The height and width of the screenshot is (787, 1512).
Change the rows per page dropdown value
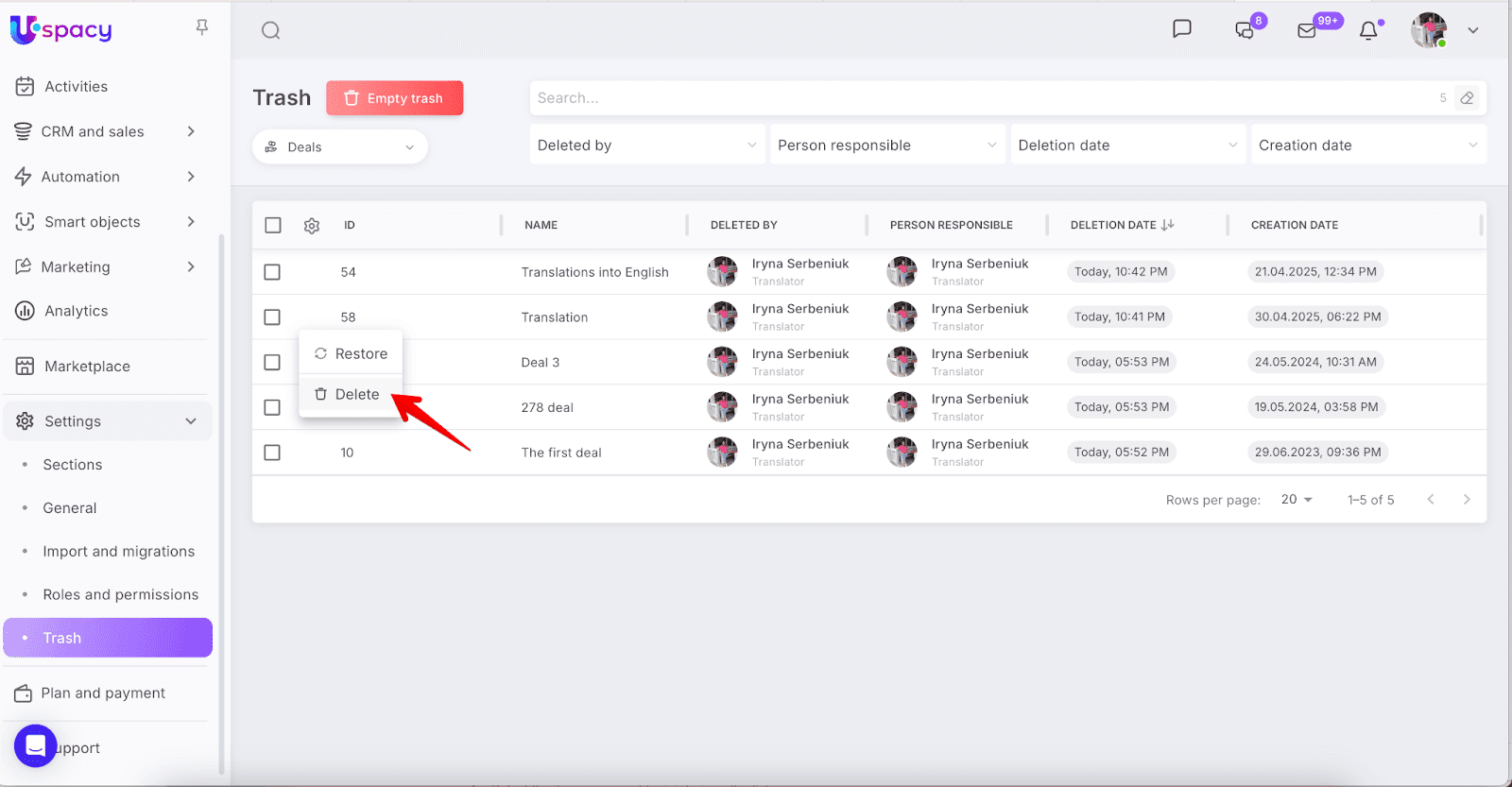pyautogui.click(x=1297, y=500)
